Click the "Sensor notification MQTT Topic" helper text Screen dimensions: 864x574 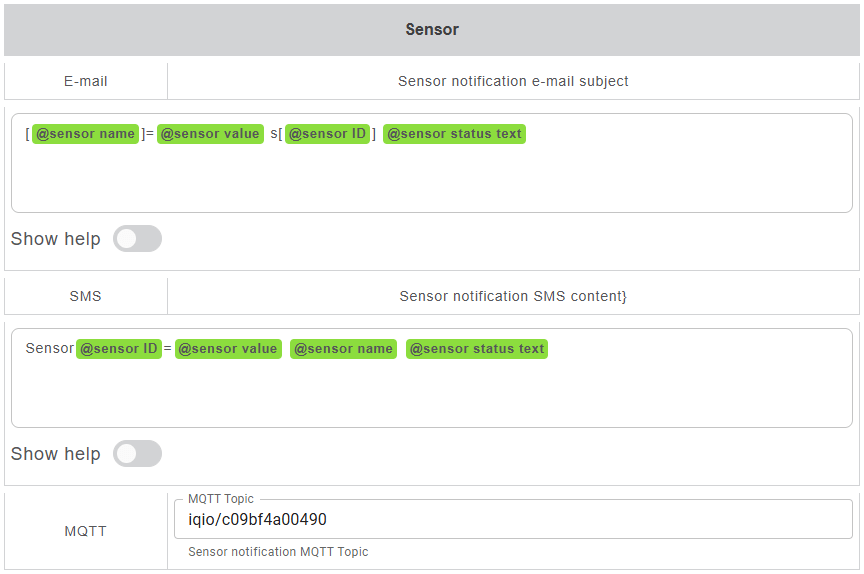coord(278,552)
